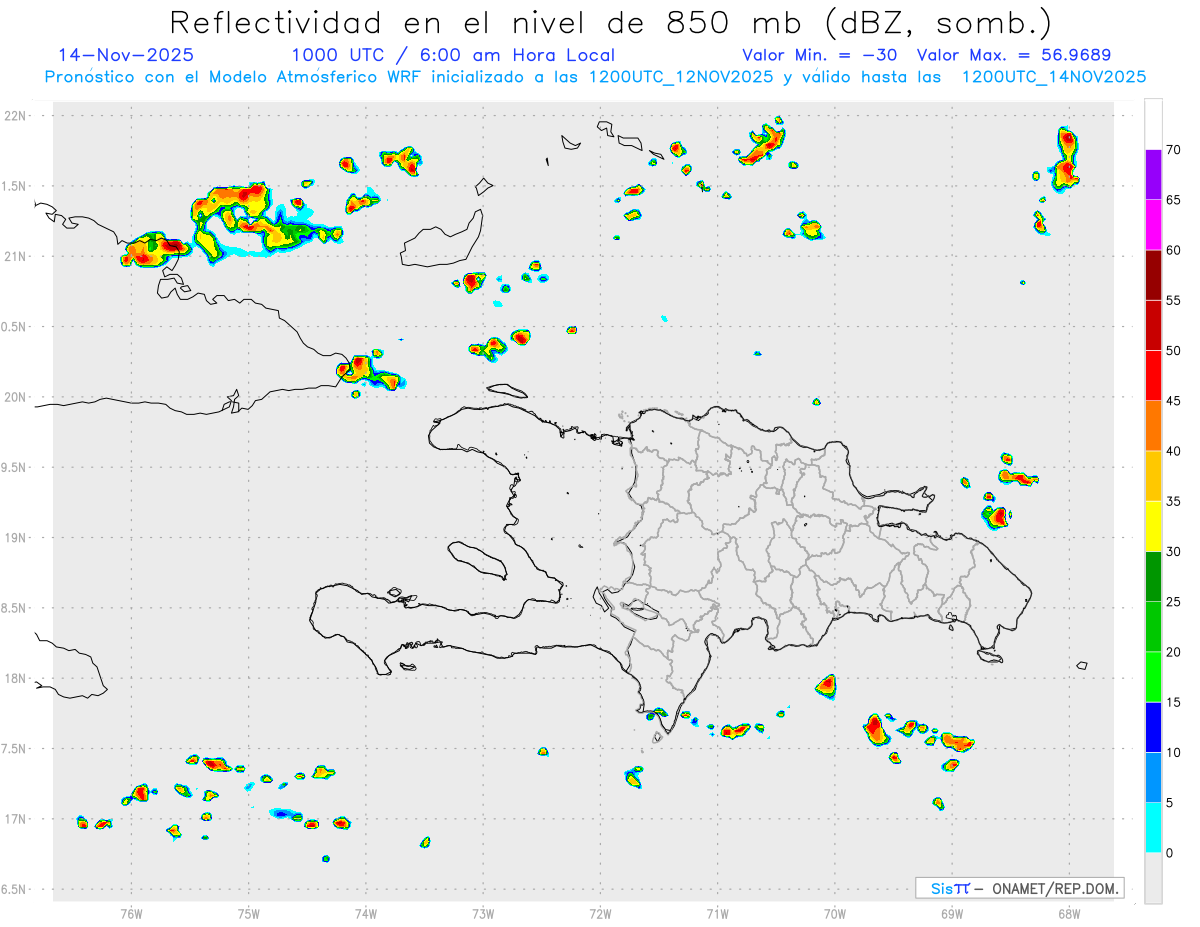
Task: Click the 73W longitude label
Action: (483, 912)
